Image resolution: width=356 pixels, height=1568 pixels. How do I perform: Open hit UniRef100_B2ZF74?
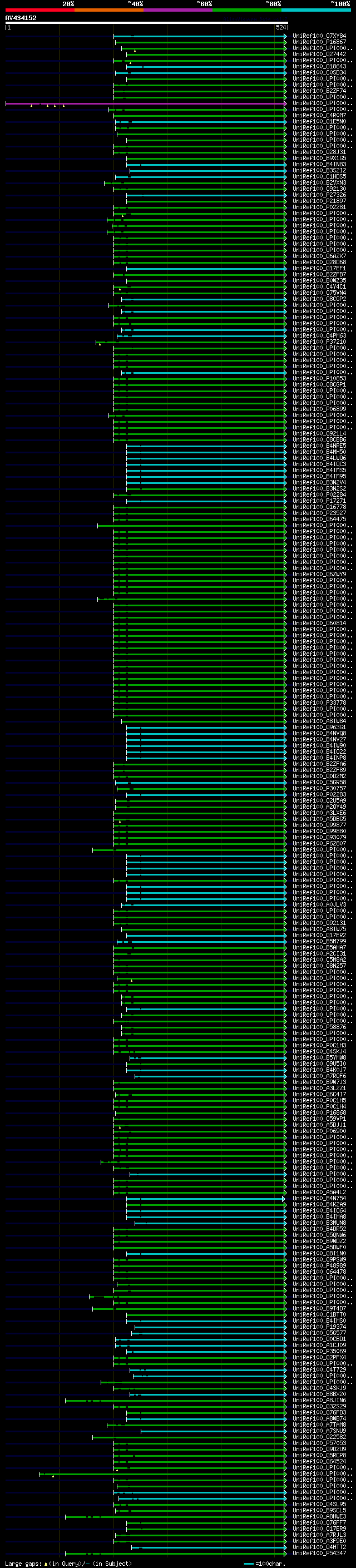pyautogui.click(x=319, y=91)
